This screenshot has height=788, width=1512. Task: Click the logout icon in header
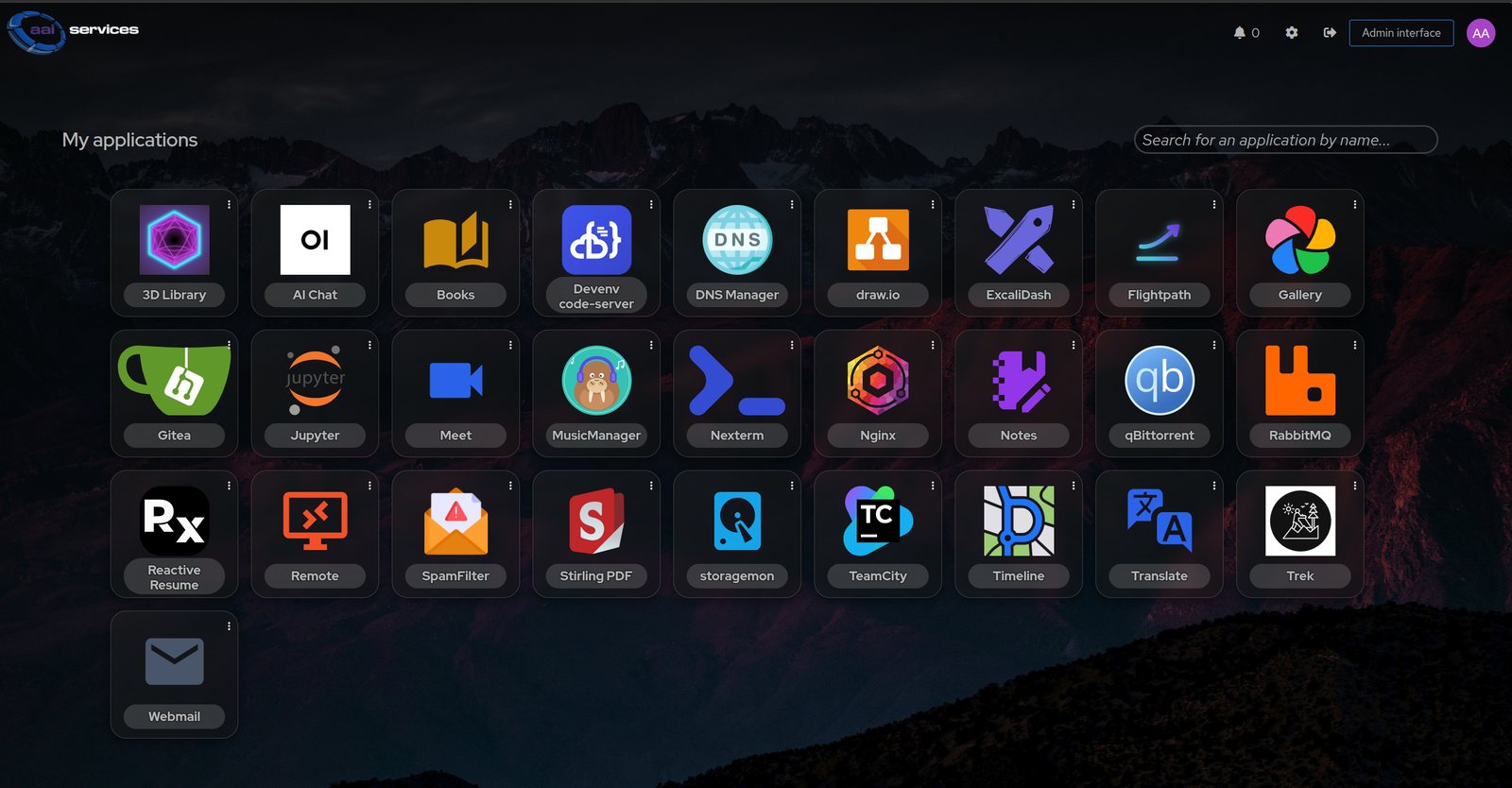point(1330,33)
